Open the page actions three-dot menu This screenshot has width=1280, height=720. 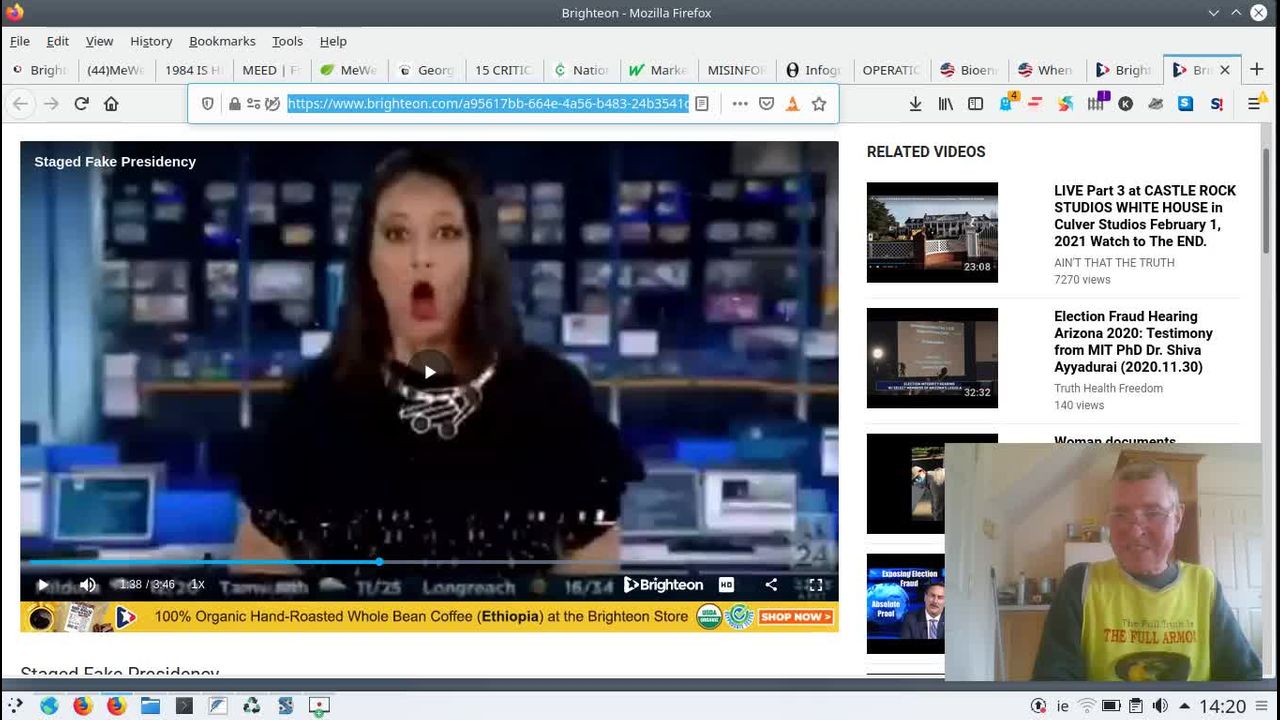click(739, 104)
